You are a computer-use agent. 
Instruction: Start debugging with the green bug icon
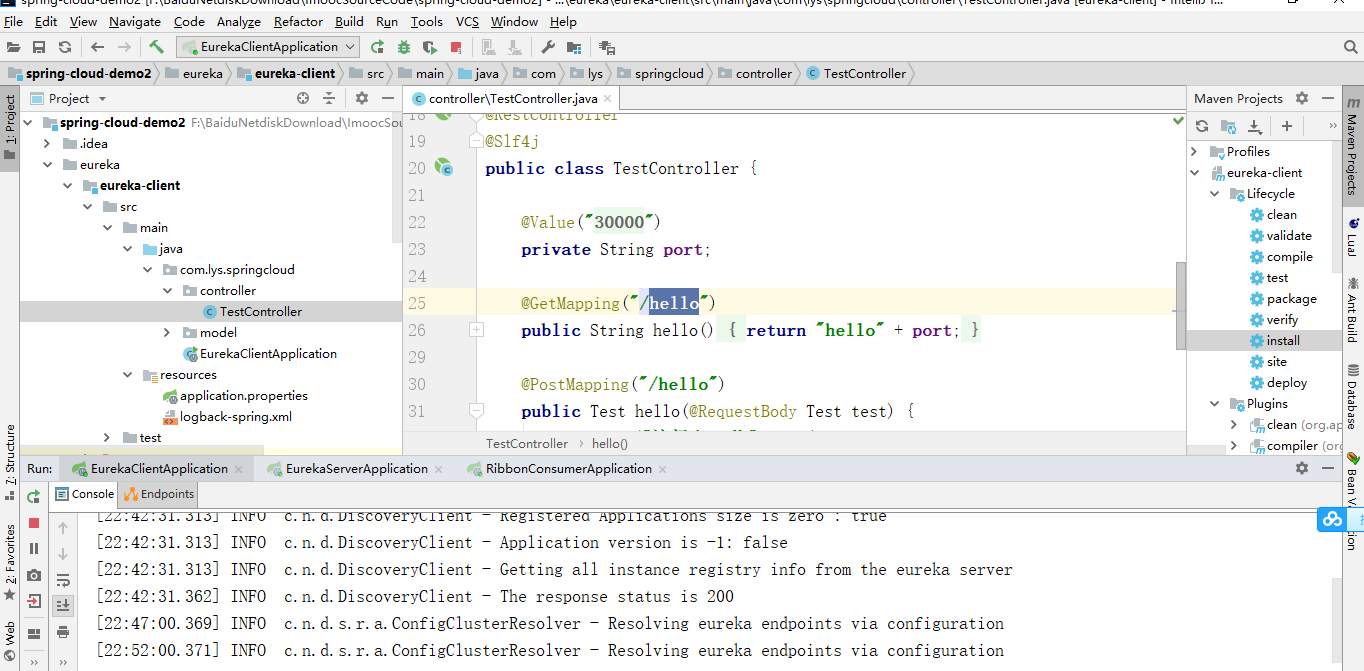404,47
